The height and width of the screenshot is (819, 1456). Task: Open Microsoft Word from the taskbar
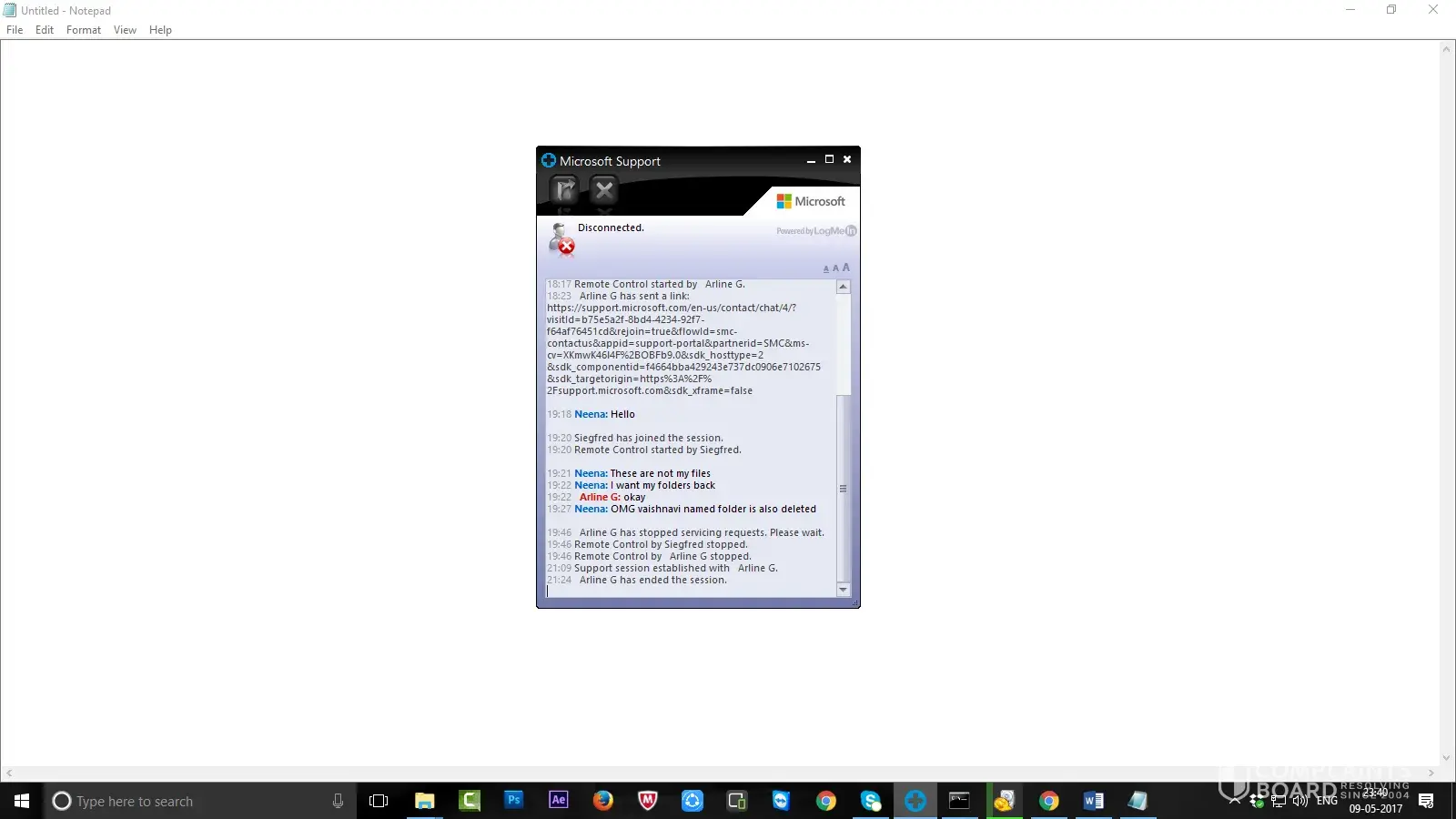pyautogui.click(x=1094, y=801)
